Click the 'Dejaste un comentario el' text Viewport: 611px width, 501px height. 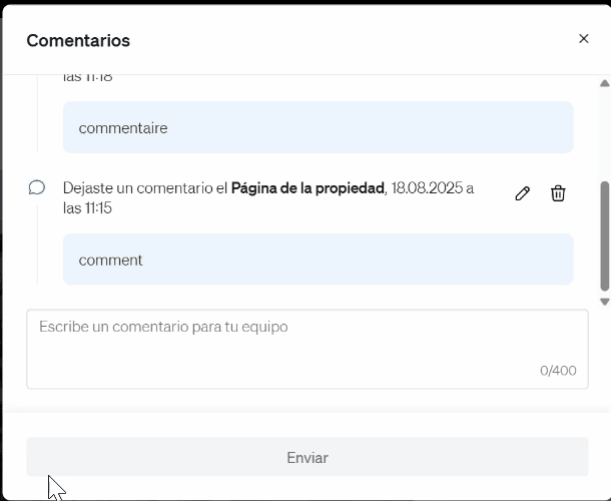click(144, 188)
